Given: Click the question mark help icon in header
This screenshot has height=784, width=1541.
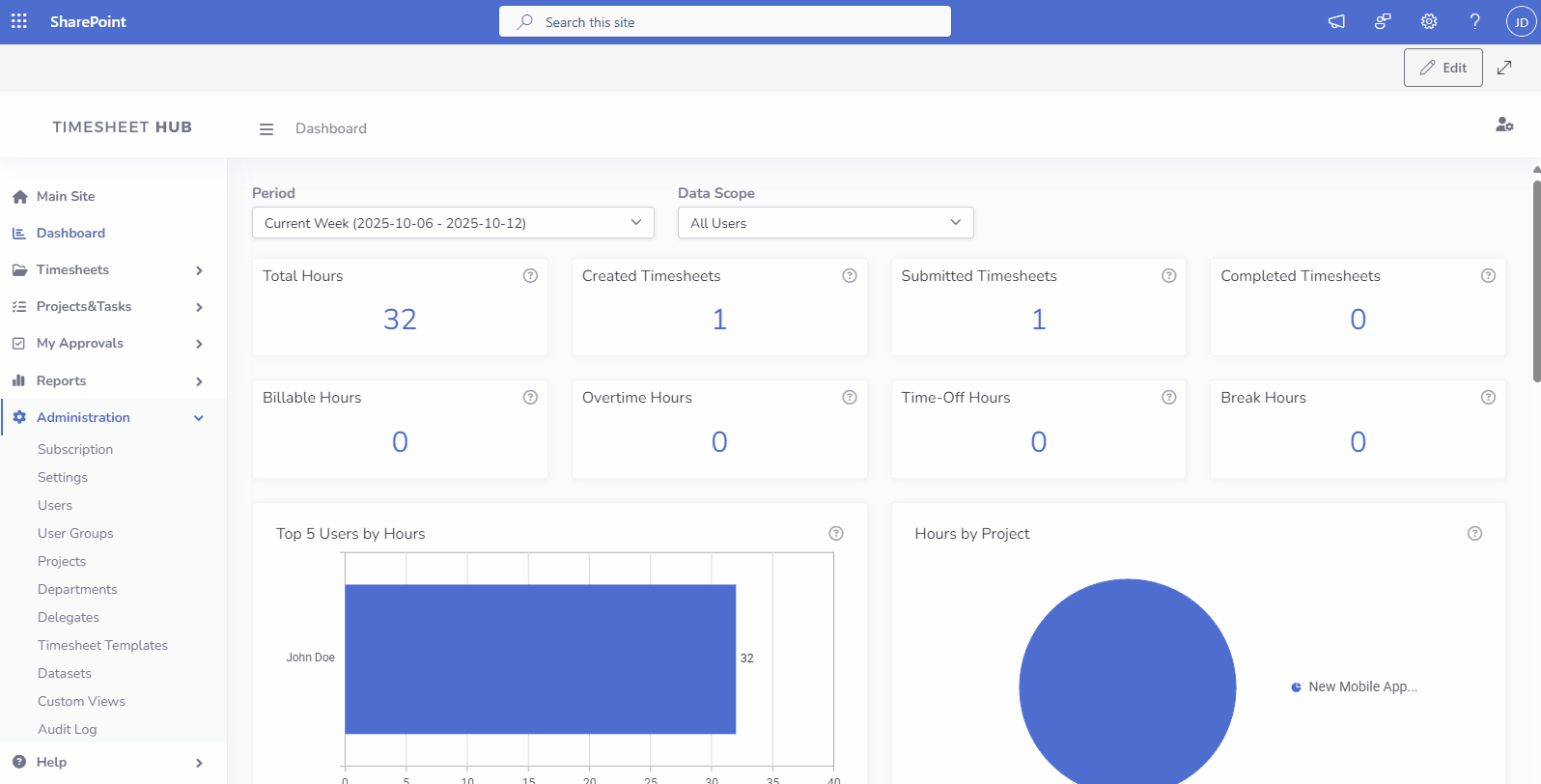Looking at the screenshot, I should 1474,21.
